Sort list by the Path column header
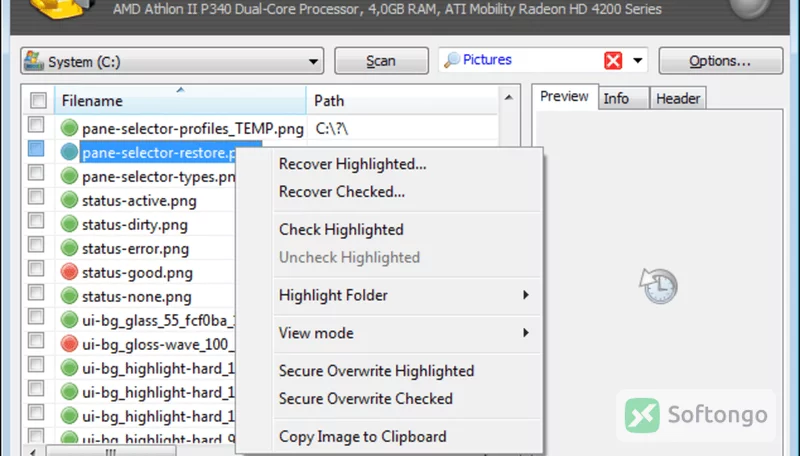This screenshot has width=800, height=456. pos(402,100)
